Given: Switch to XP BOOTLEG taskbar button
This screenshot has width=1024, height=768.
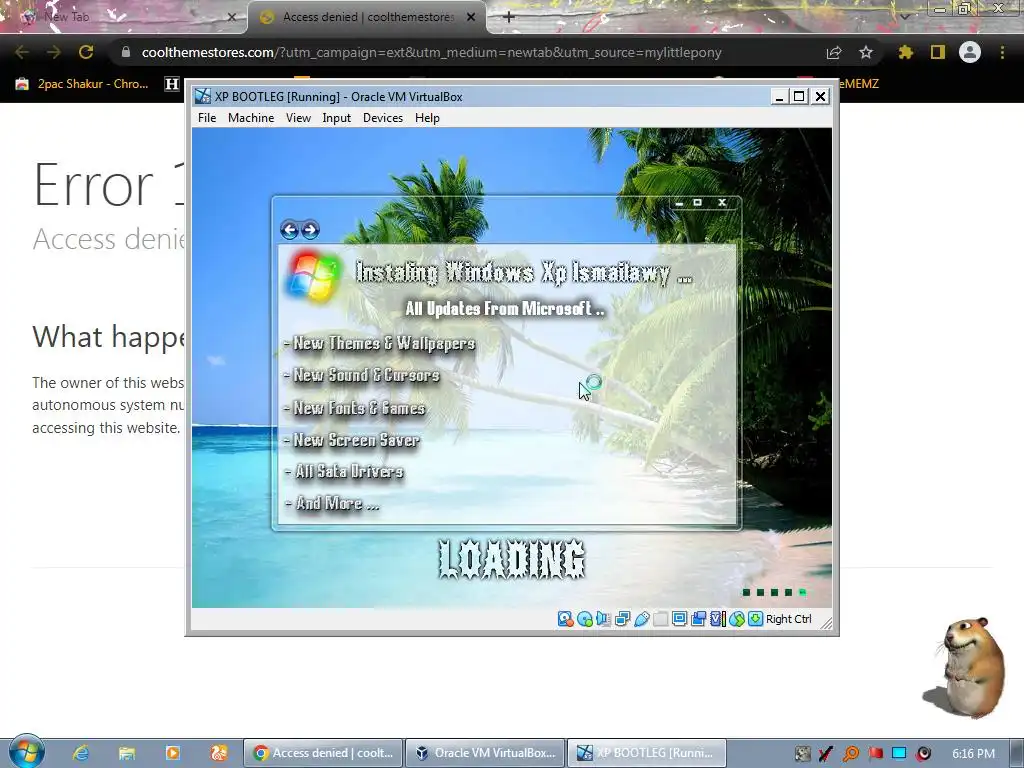Looking at the screenshot, I should (x=647, y=753).
